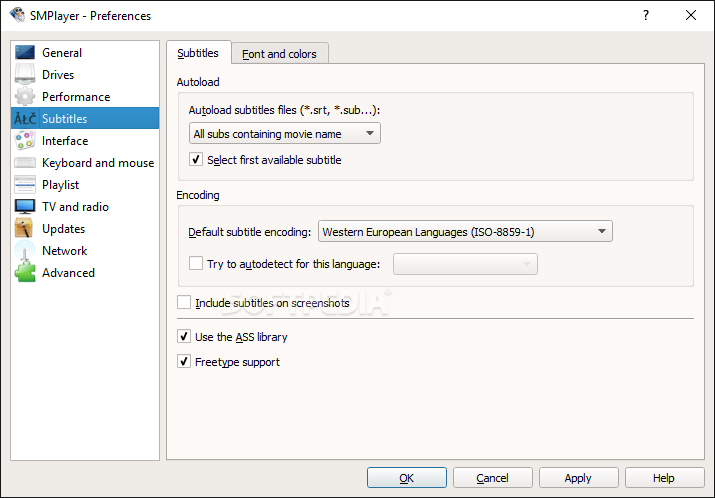
Task: Click the disabled autodetect language combo box
Action: point(465,264)
